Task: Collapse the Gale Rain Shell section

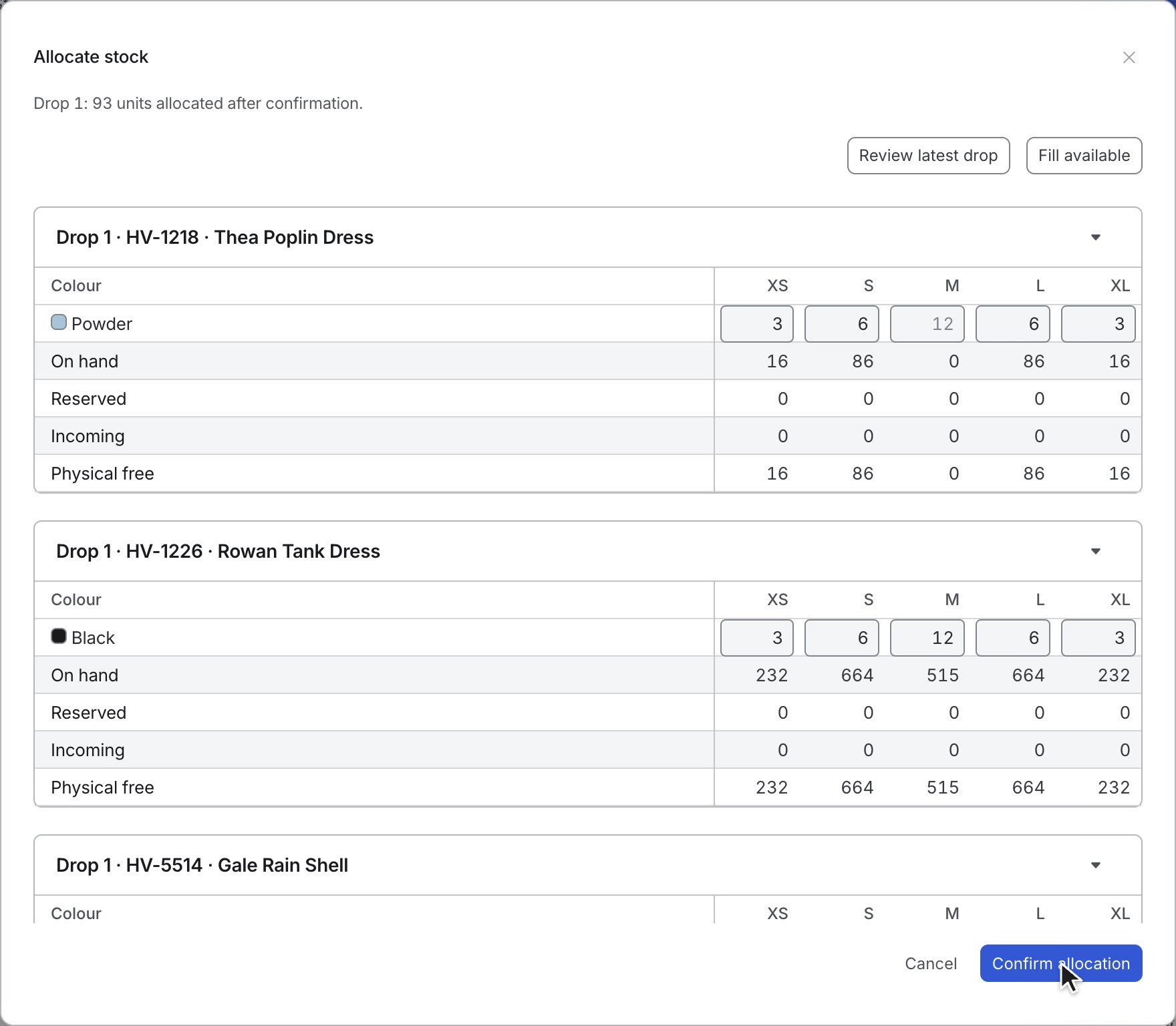Action: [1095, 865]
